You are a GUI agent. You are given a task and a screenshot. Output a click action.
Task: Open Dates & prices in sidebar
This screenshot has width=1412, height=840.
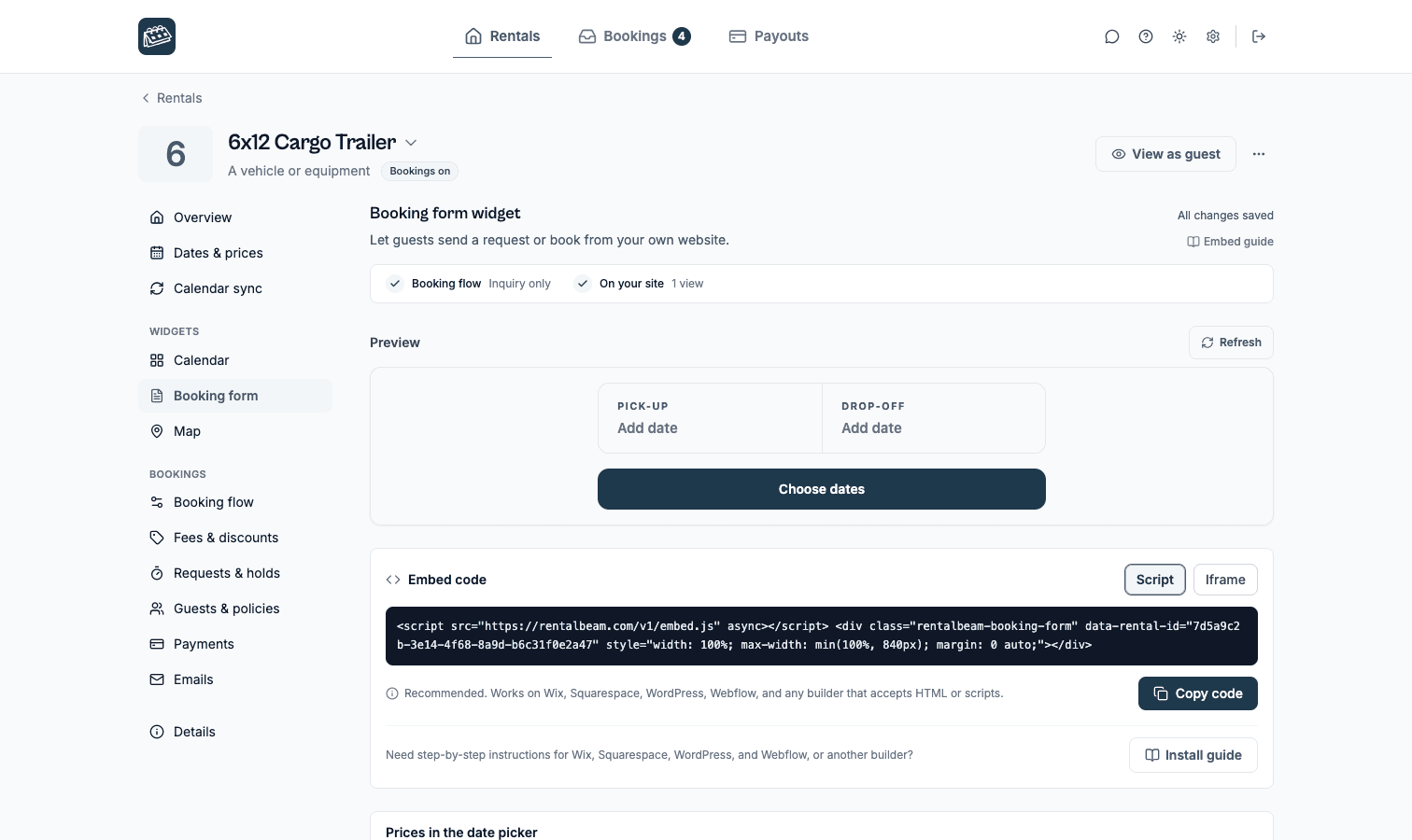coord(235,253)
